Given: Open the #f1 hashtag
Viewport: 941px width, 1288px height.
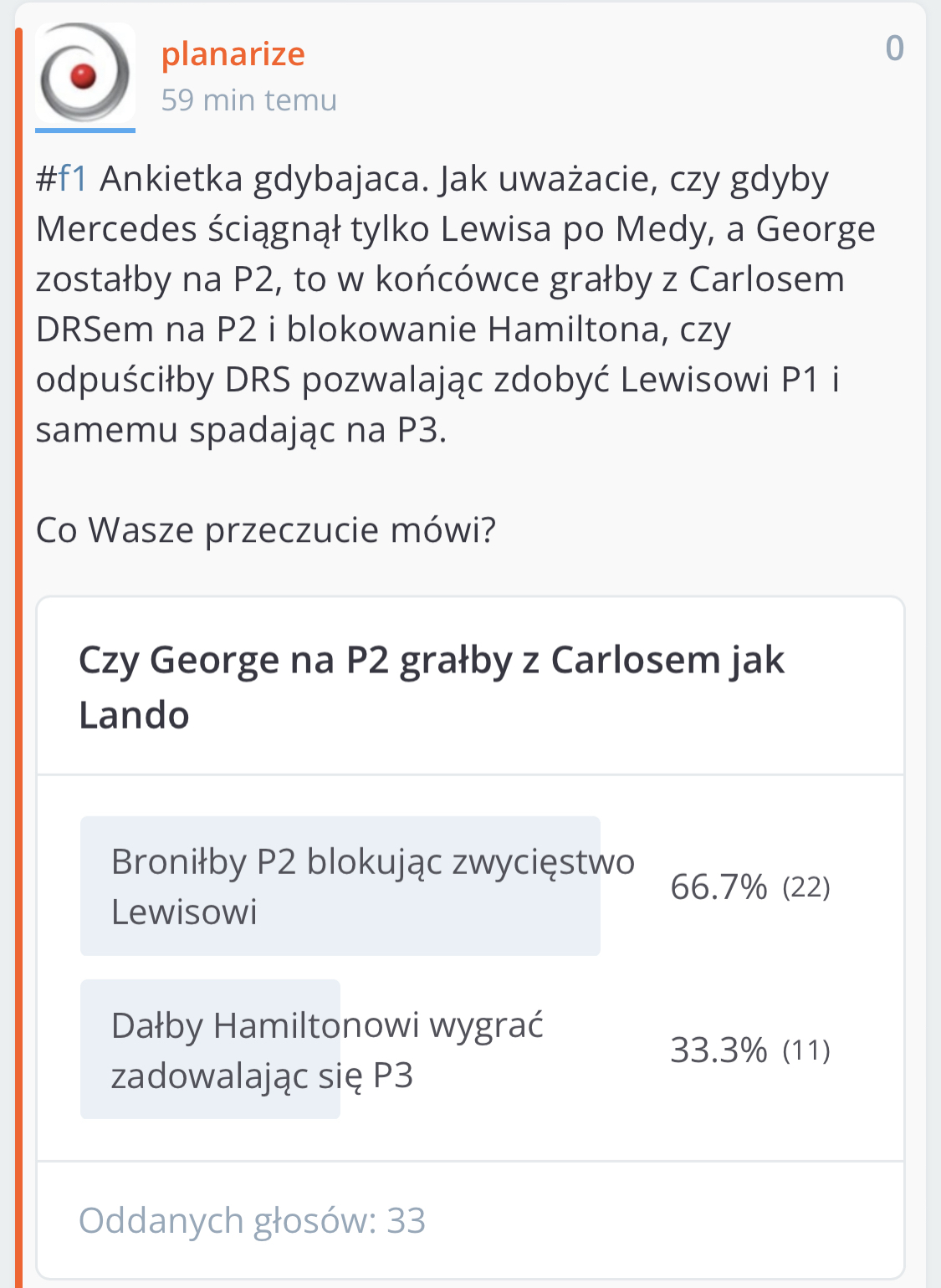Looking at the screenshot, I should [62, 179].
